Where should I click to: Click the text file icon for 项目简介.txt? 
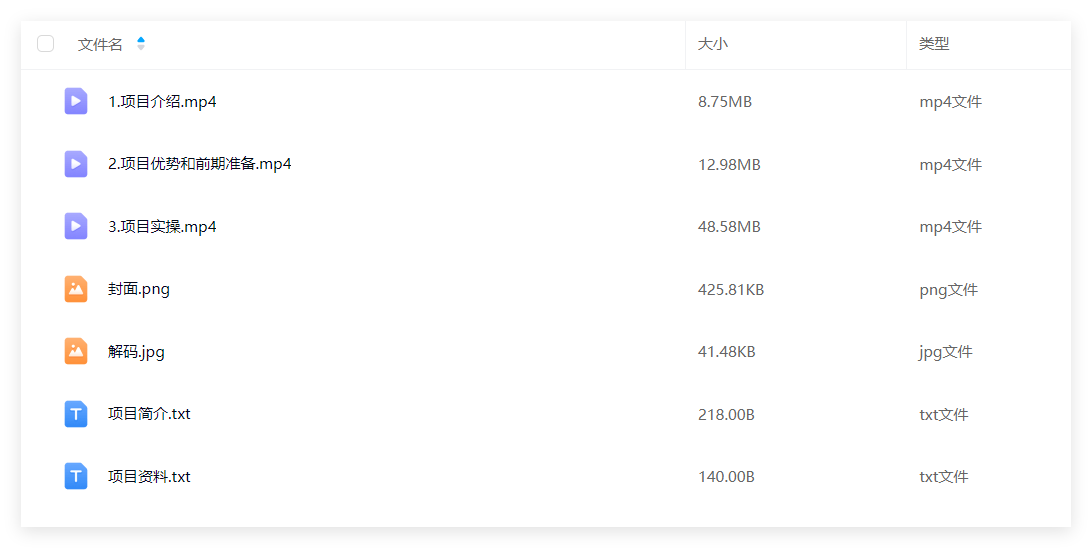[x=76, y=414]
